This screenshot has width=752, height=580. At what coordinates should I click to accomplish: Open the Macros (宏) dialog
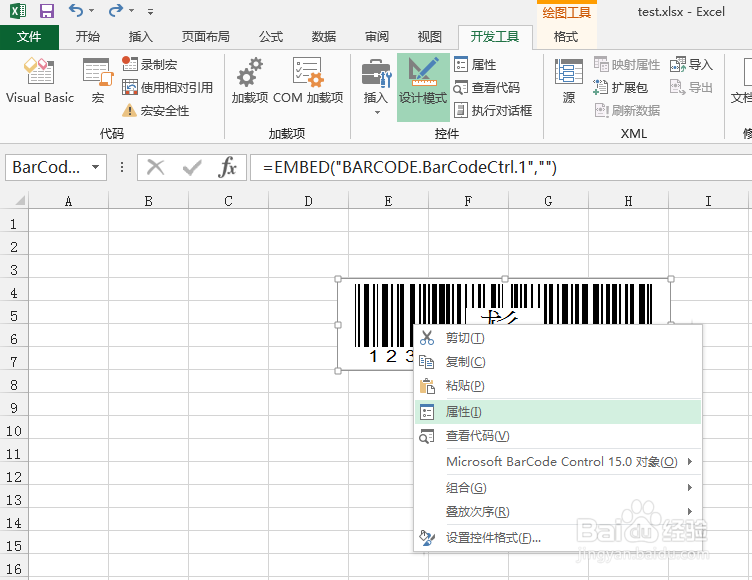[98, 80]
